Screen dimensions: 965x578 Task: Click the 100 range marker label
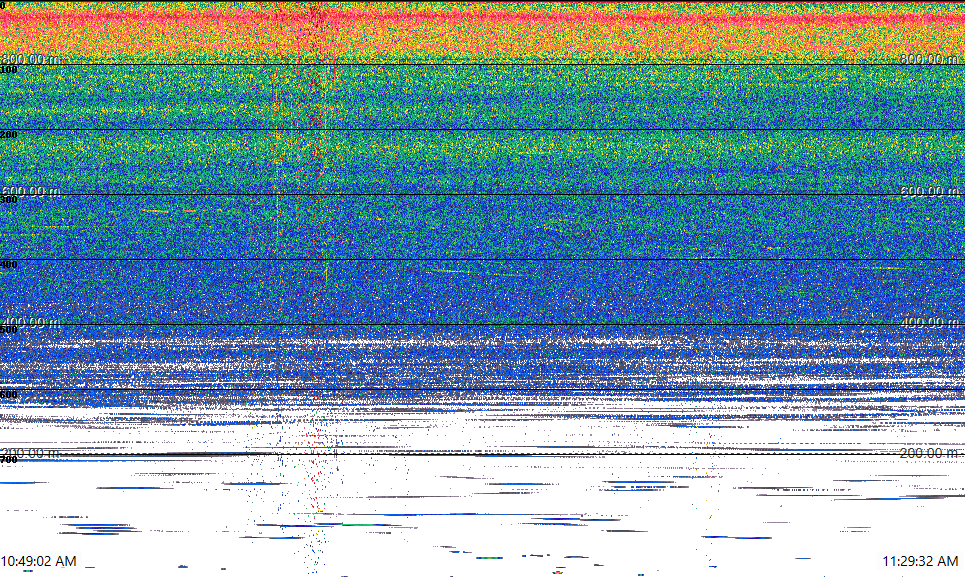point(9,70)
